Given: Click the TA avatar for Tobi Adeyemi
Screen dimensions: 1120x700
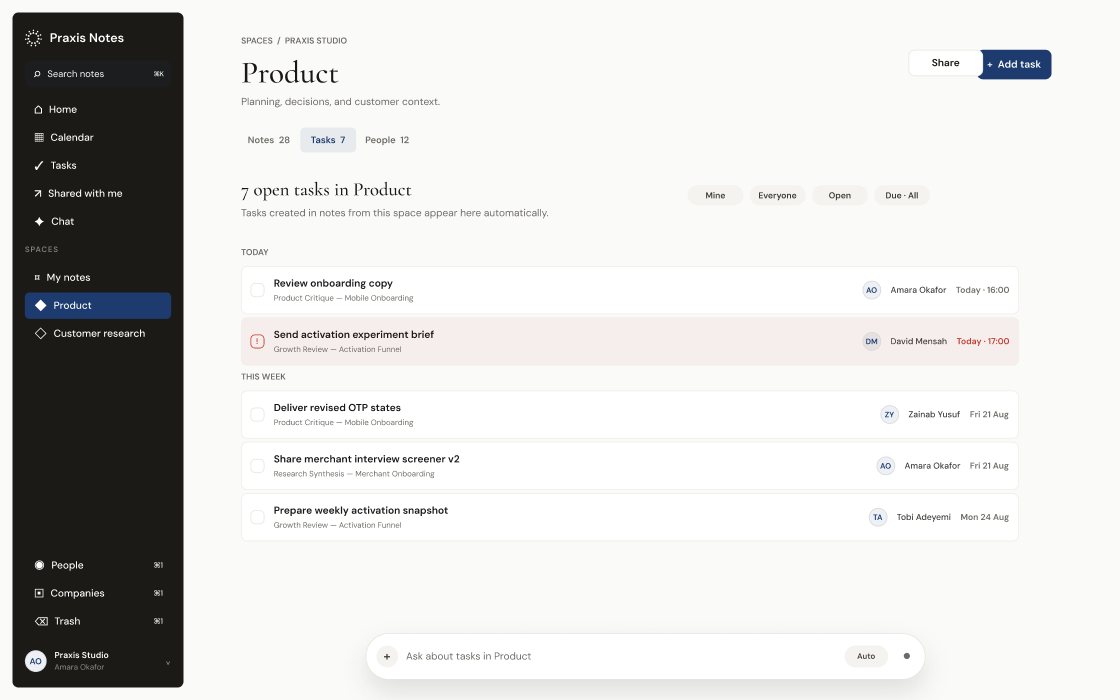Looking at the screenshot, I should pyautogui.click(x=878, y=517).
